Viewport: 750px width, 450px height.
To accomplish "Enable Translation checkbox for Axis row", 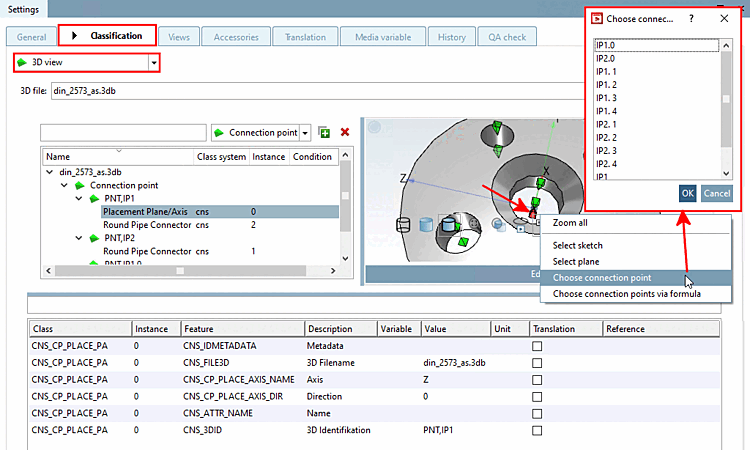I will point(539,379).
